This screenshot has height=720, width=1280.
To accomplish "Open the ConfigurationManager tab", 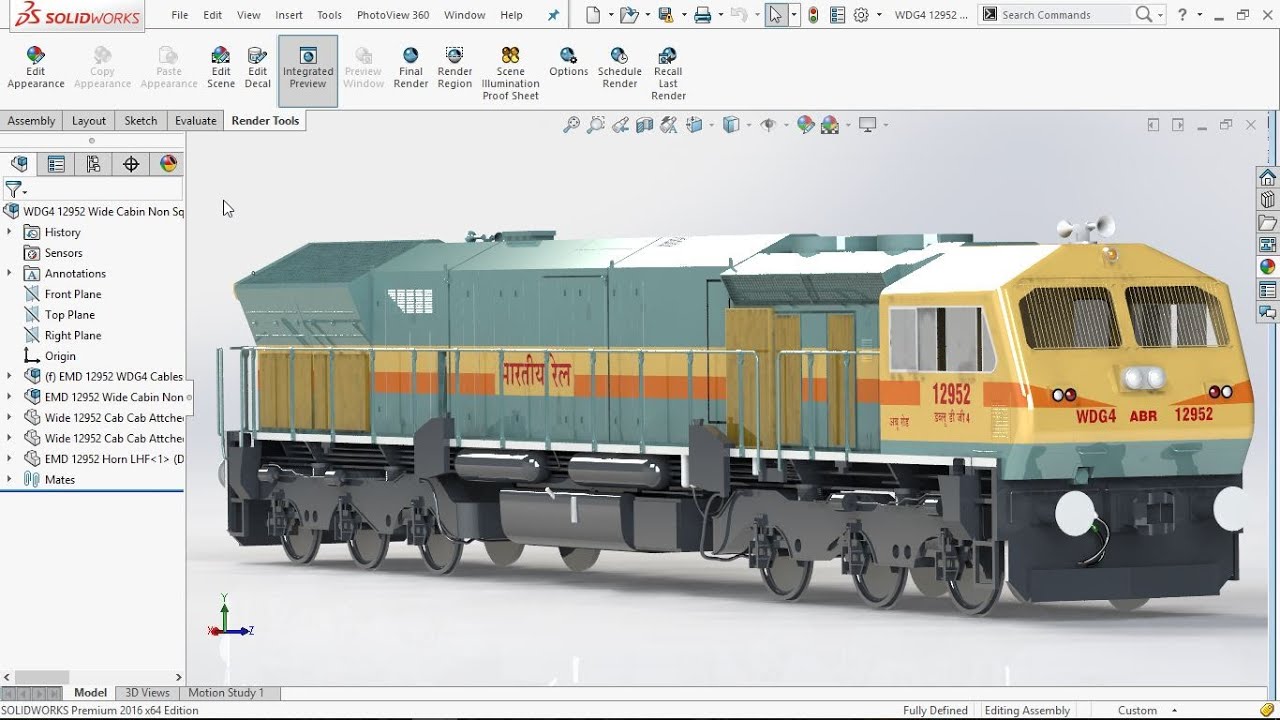I will [x=93, y=164].
